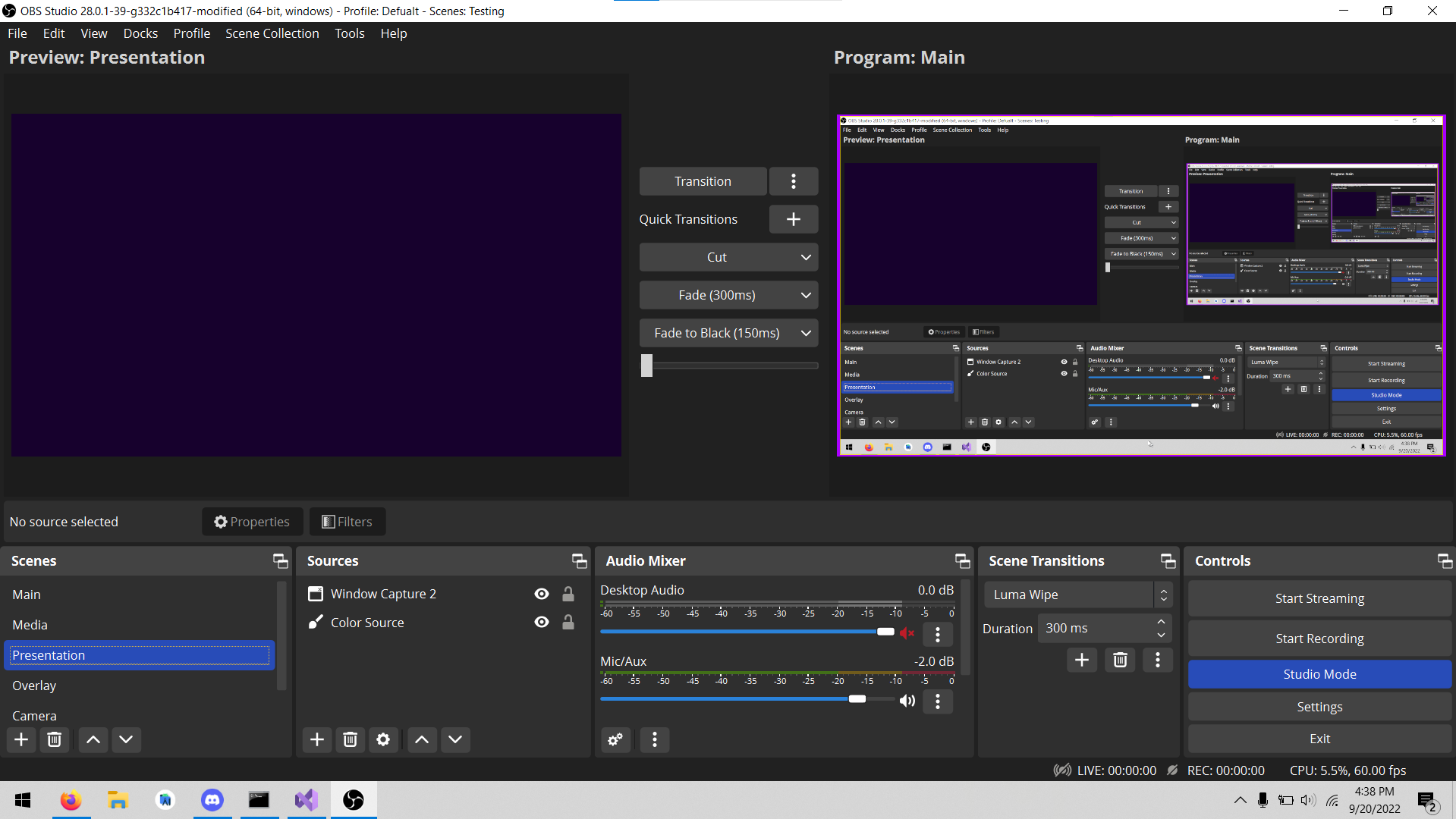This screenshot has width=1456, height=819.
Task: Click the Desktop Audio volume slider
Action: (x=747, y=632)
